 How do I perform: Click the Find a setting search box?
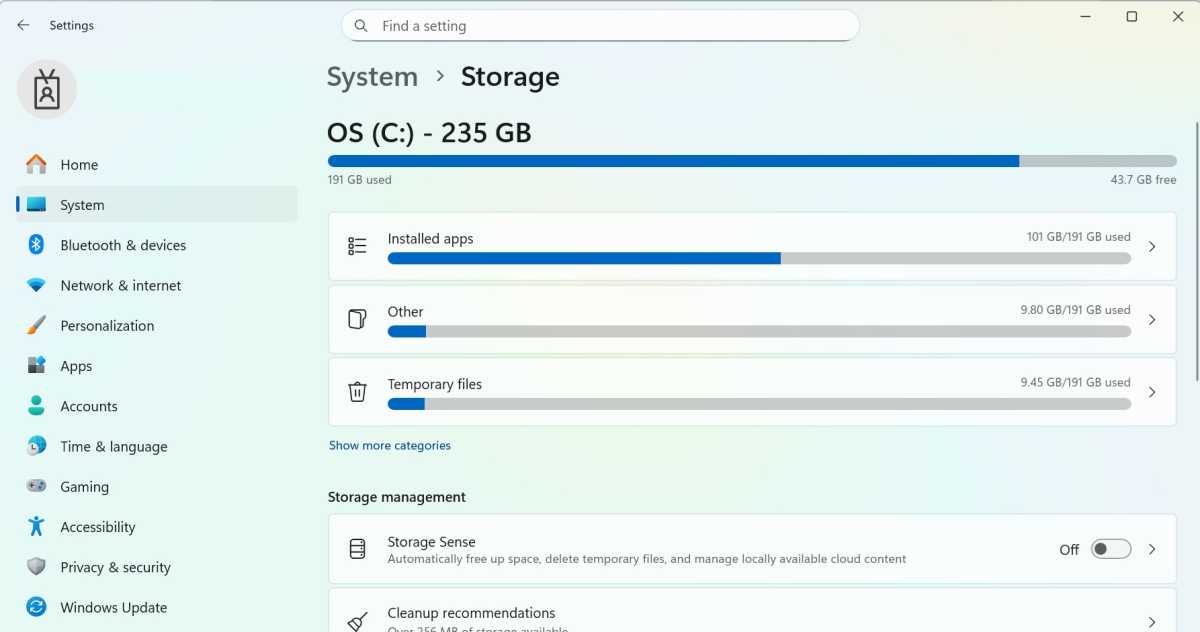(600, 25)
